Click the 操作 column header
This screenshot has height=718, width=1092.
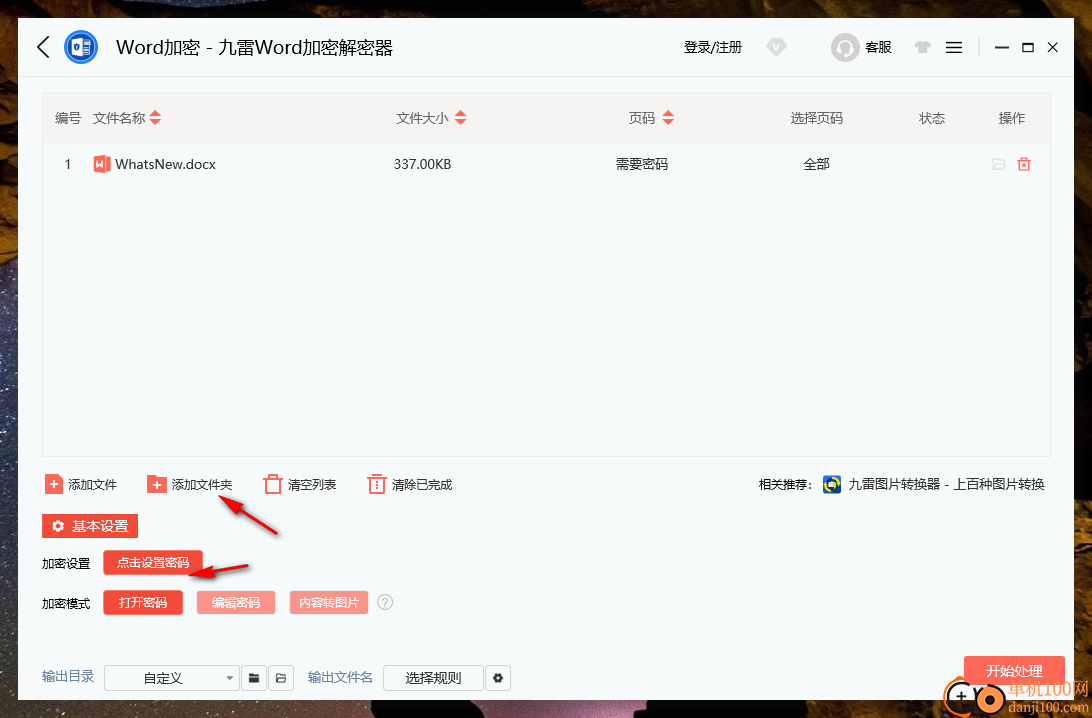pos(1011,118)
